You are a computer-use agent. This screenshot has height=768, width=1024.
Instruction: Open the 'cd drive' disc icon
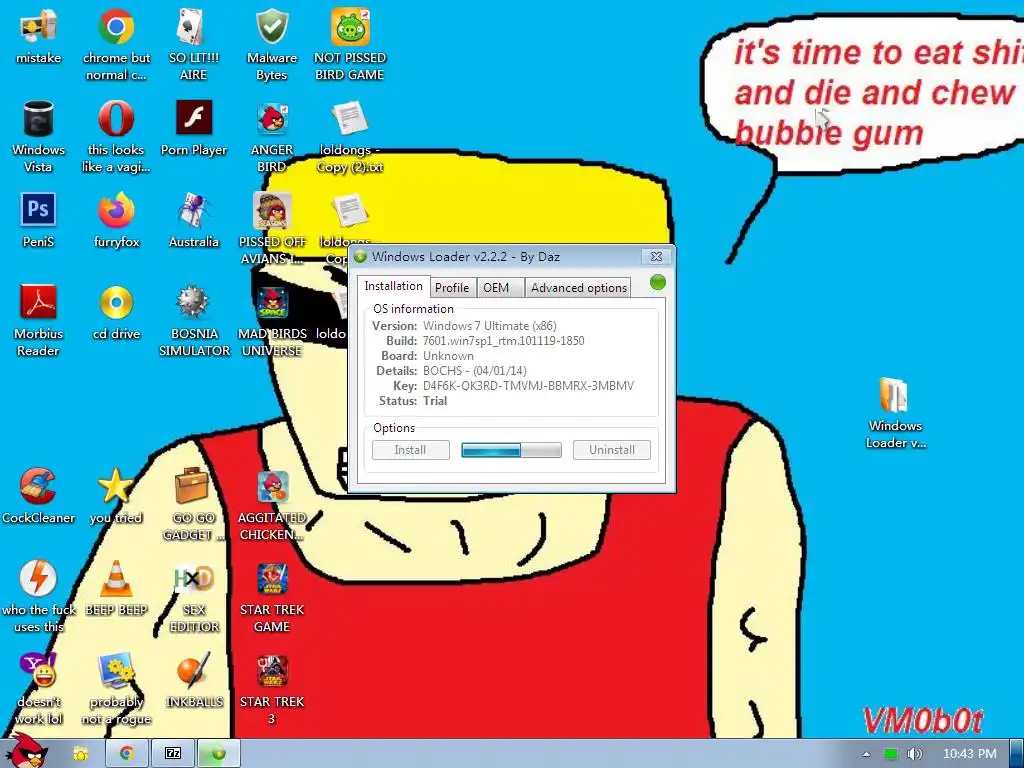click(116, 312)
